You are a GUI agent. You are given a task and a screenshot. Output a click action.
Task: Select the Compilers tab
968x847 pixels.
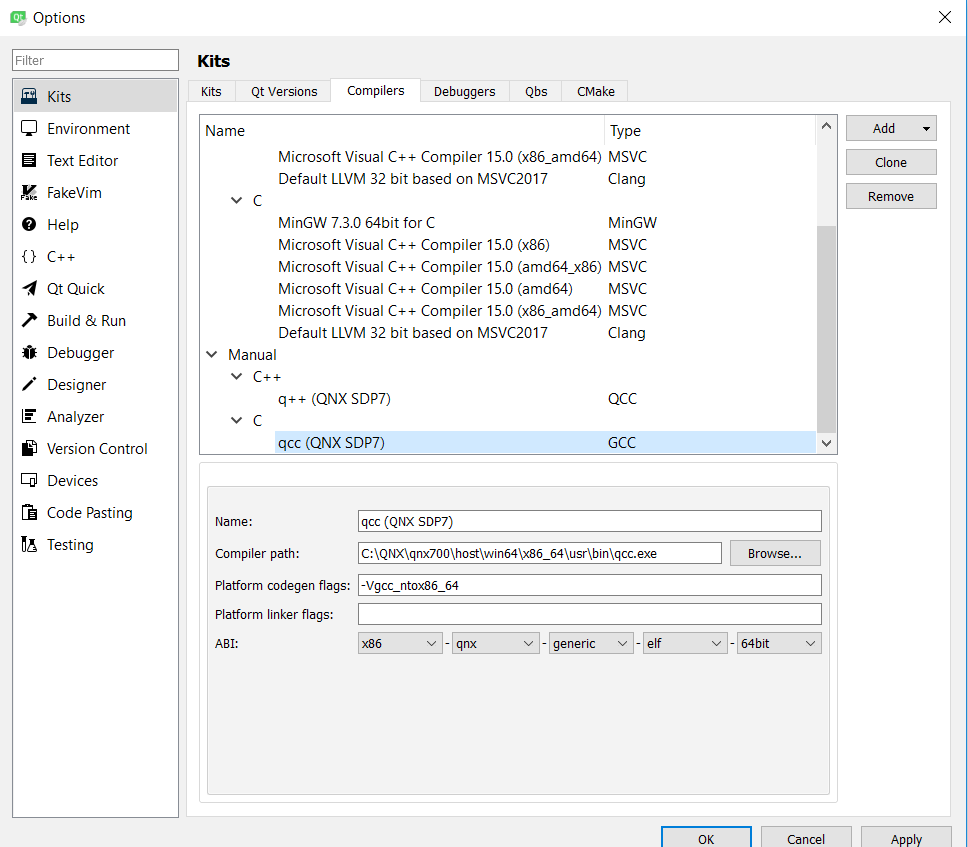tap(375, 91)
